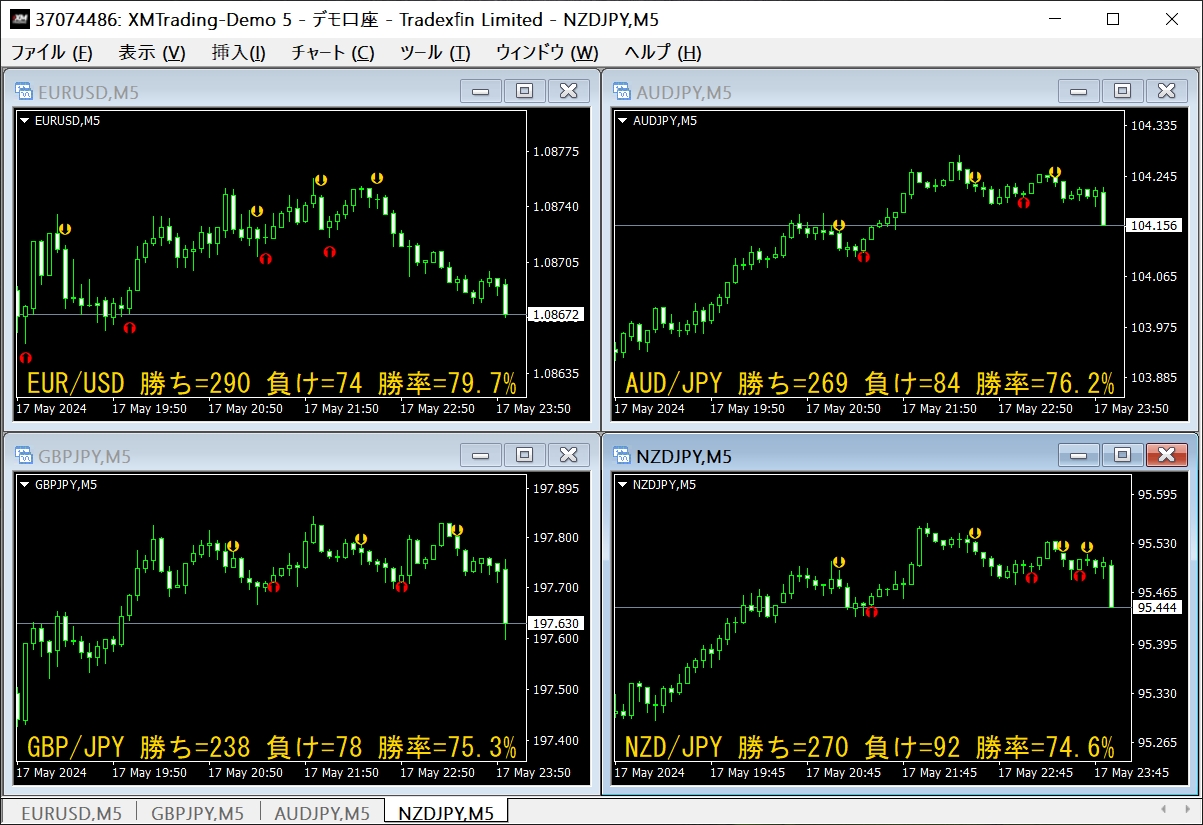Click the AUDJPY current price label 104.156
Image resolution: width=1203 pixels, height=825 pixels.
[1154, 225]
